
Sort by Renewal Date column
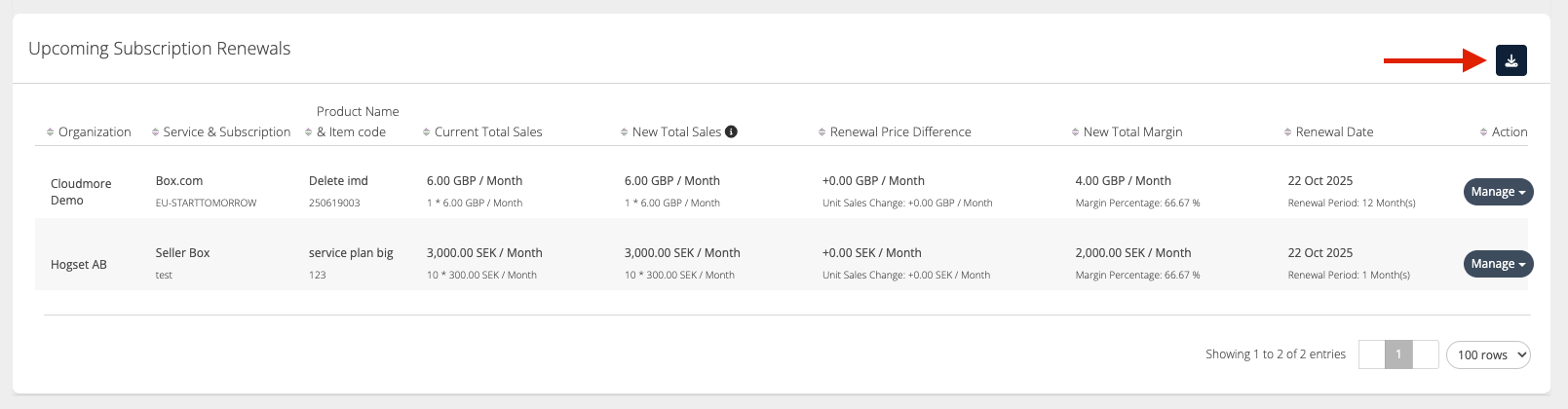pos(1333,132)
